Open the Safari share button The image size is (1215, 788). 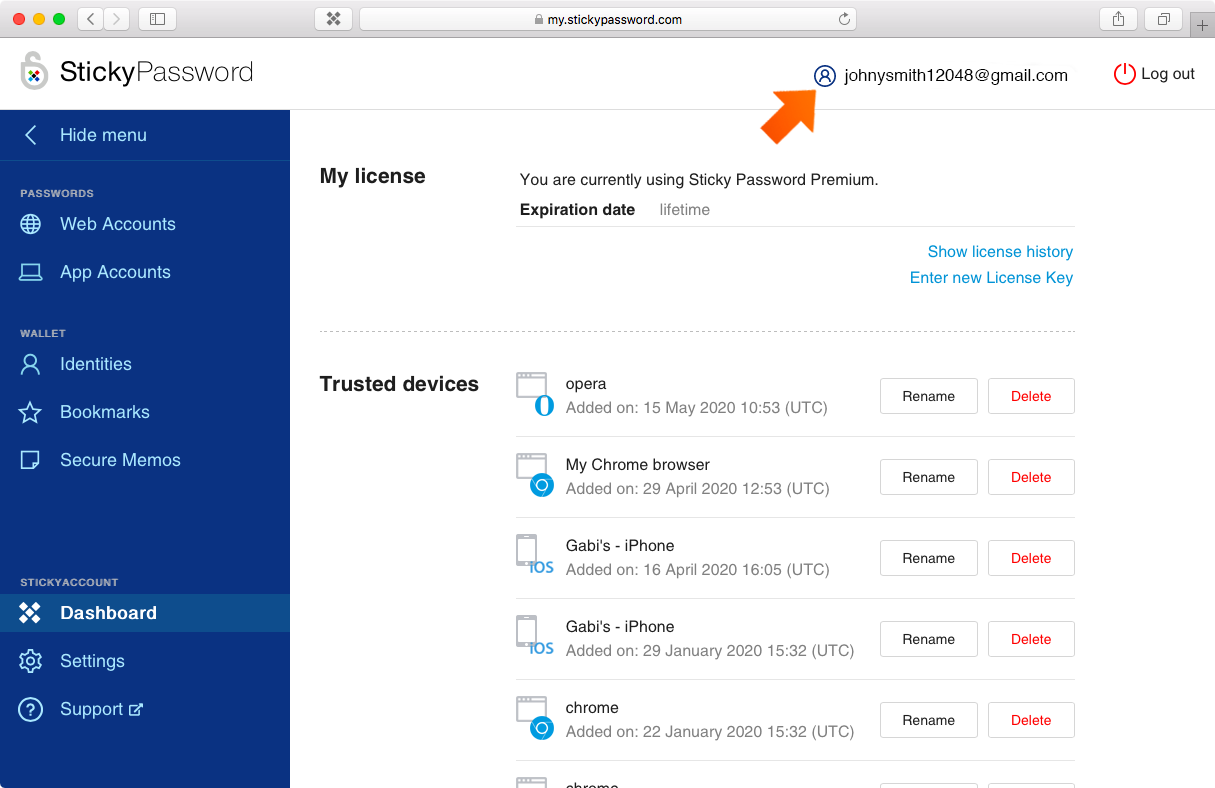1119,18
